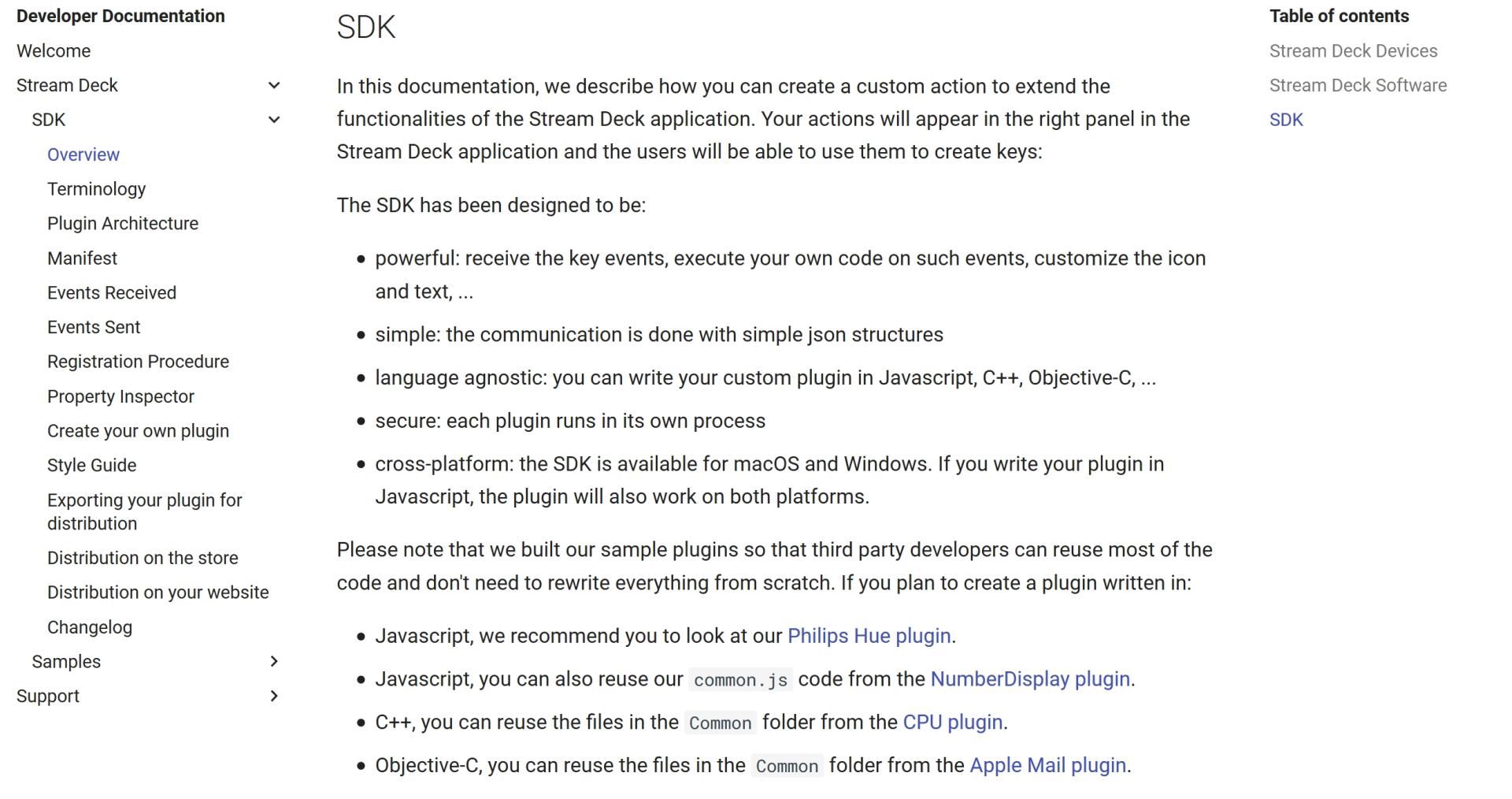Jump to Stream Deck Software section
Screen dimensions: 1512x799
point(1358,86)
